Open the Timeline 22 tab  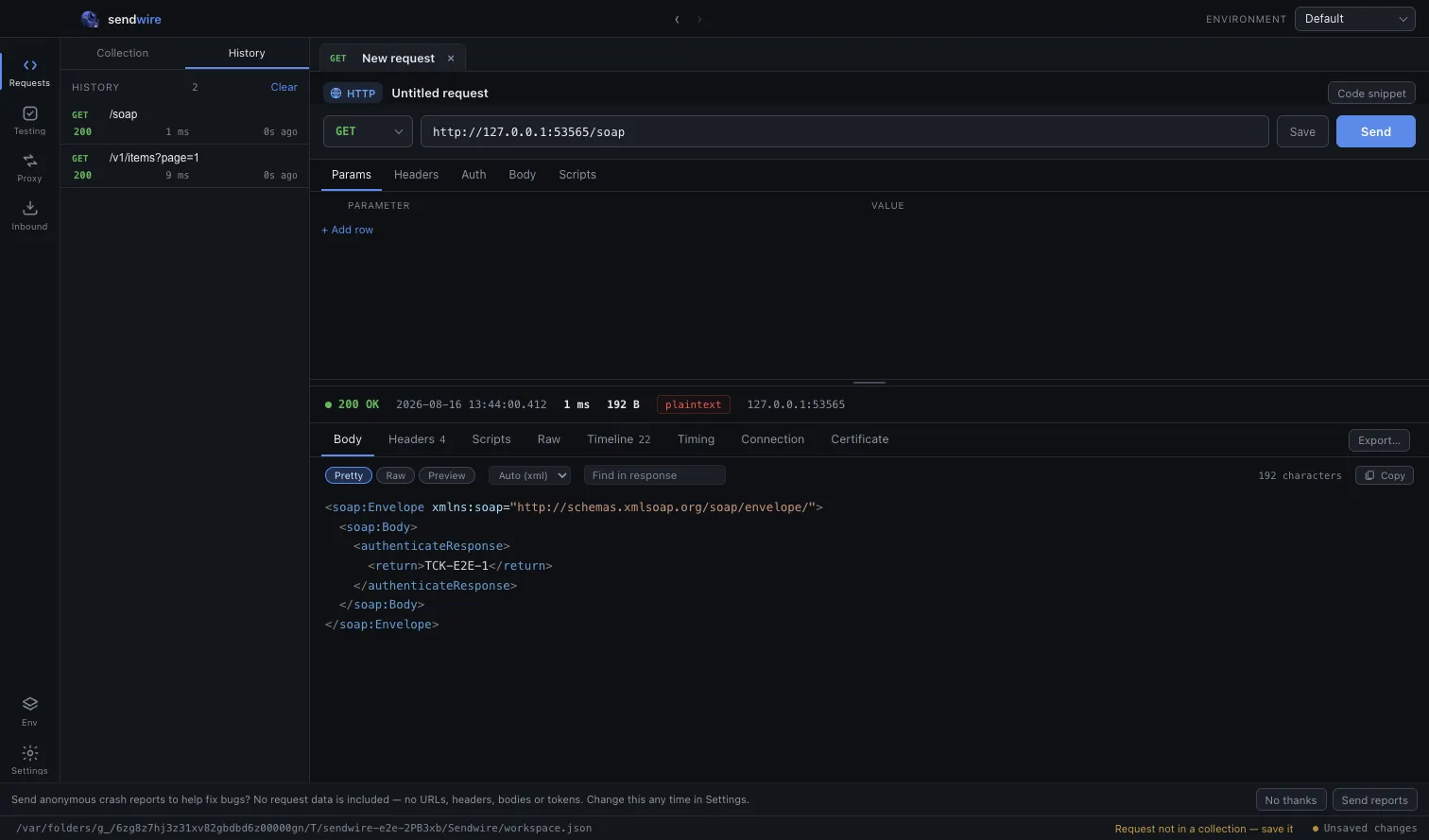pos(618,439)
